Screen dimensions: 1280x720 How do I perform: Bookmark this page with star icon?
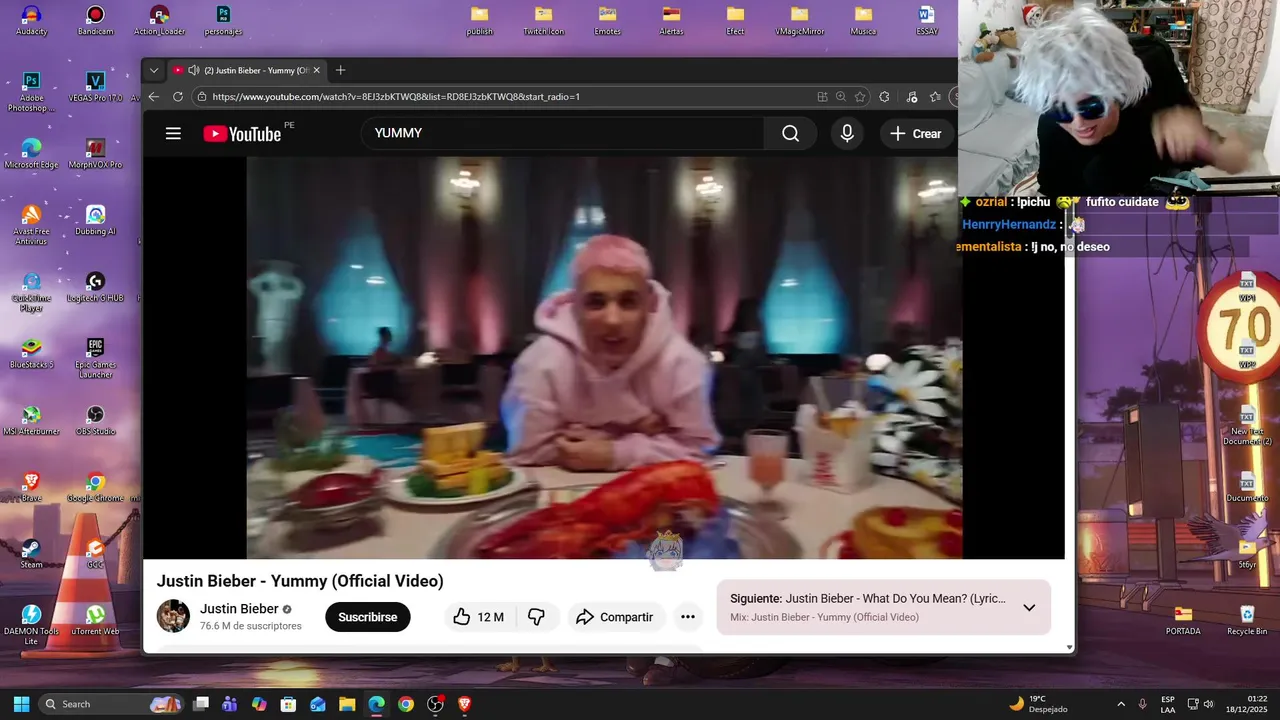860,97
